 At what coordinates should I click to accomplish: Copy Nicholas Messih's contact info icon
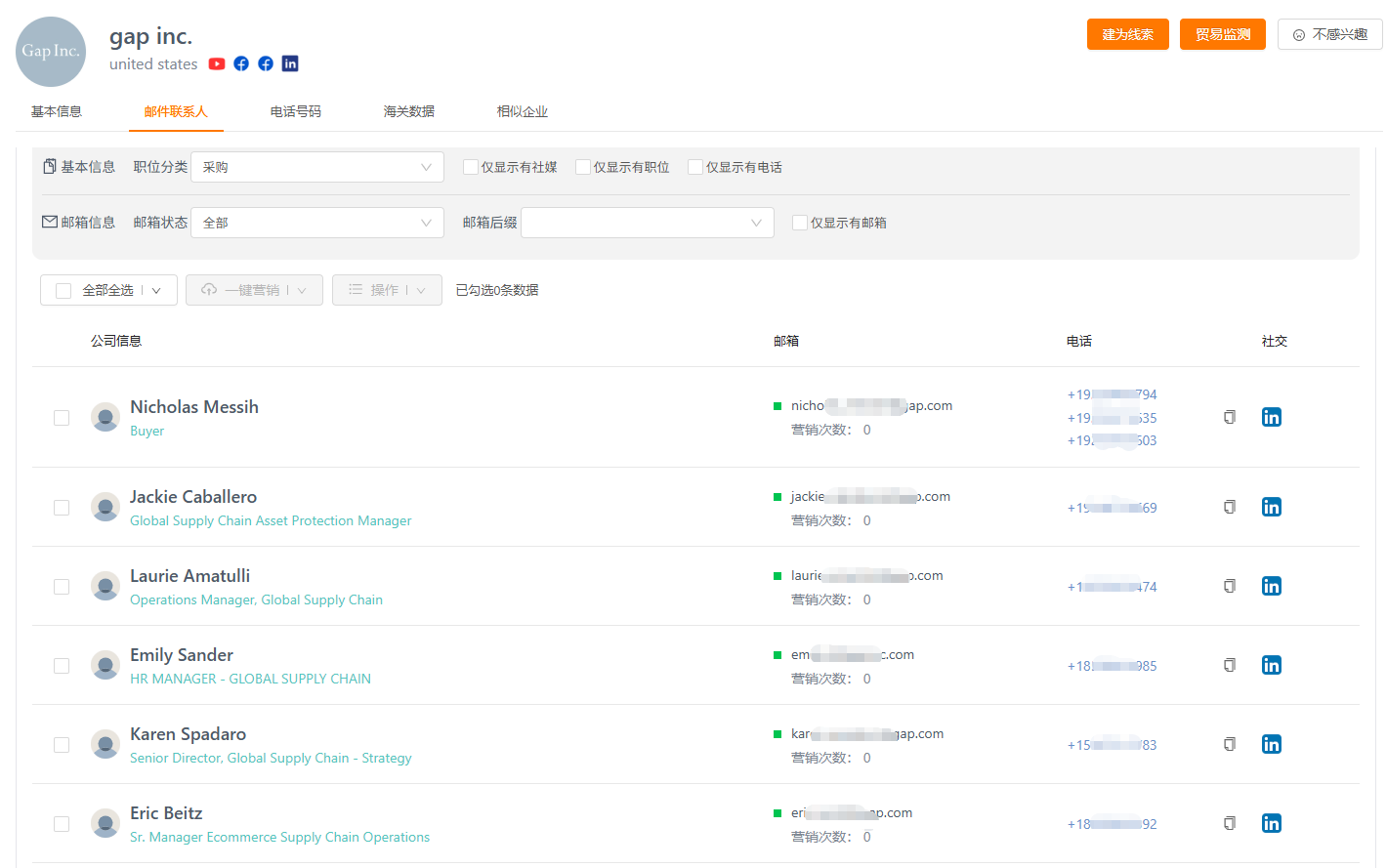(1230, 417)
